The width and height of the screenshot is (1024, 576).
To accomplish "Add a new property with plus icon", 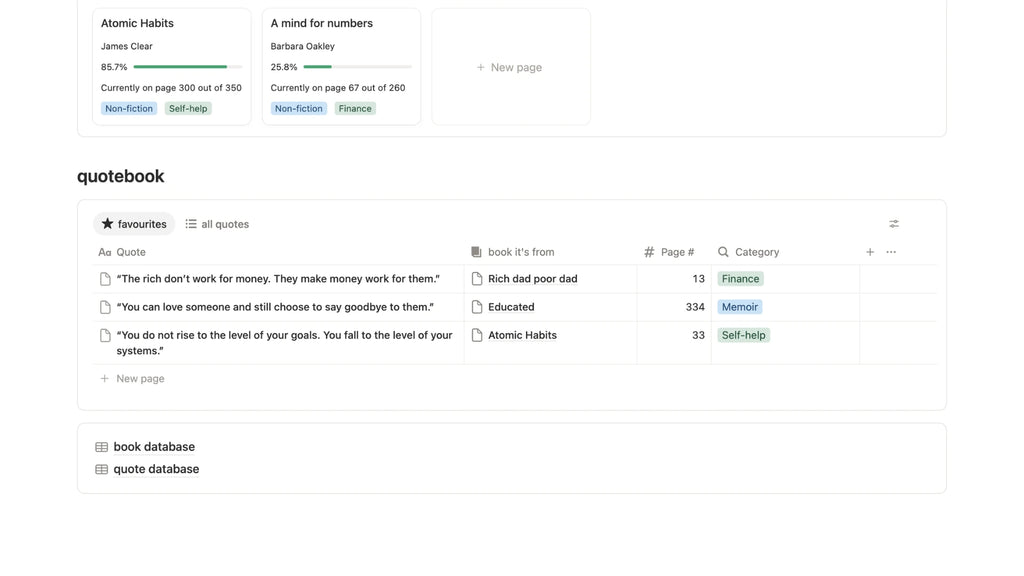I will coord(870,252).
